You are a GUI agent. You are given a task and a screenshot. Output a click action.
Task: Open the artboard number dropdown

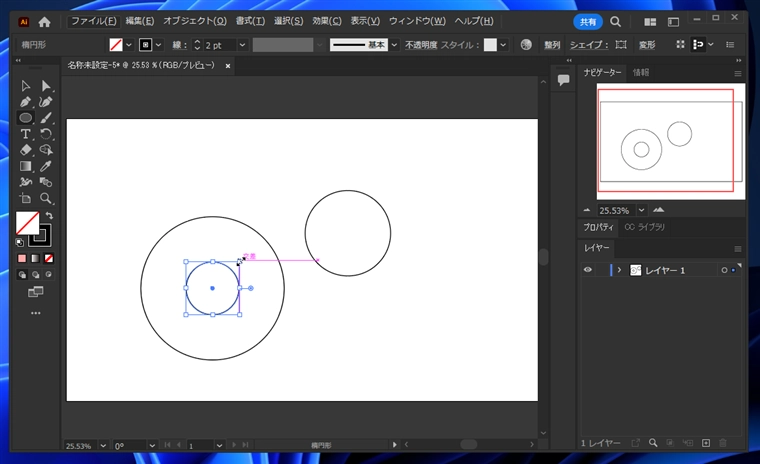tap(220, 446)
